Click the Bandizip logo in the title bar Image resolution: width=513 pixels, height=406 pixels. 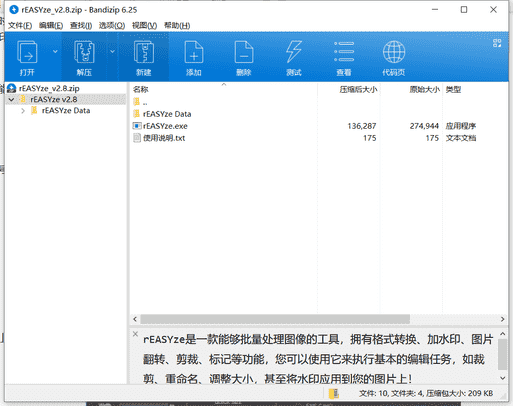point(14,10)
